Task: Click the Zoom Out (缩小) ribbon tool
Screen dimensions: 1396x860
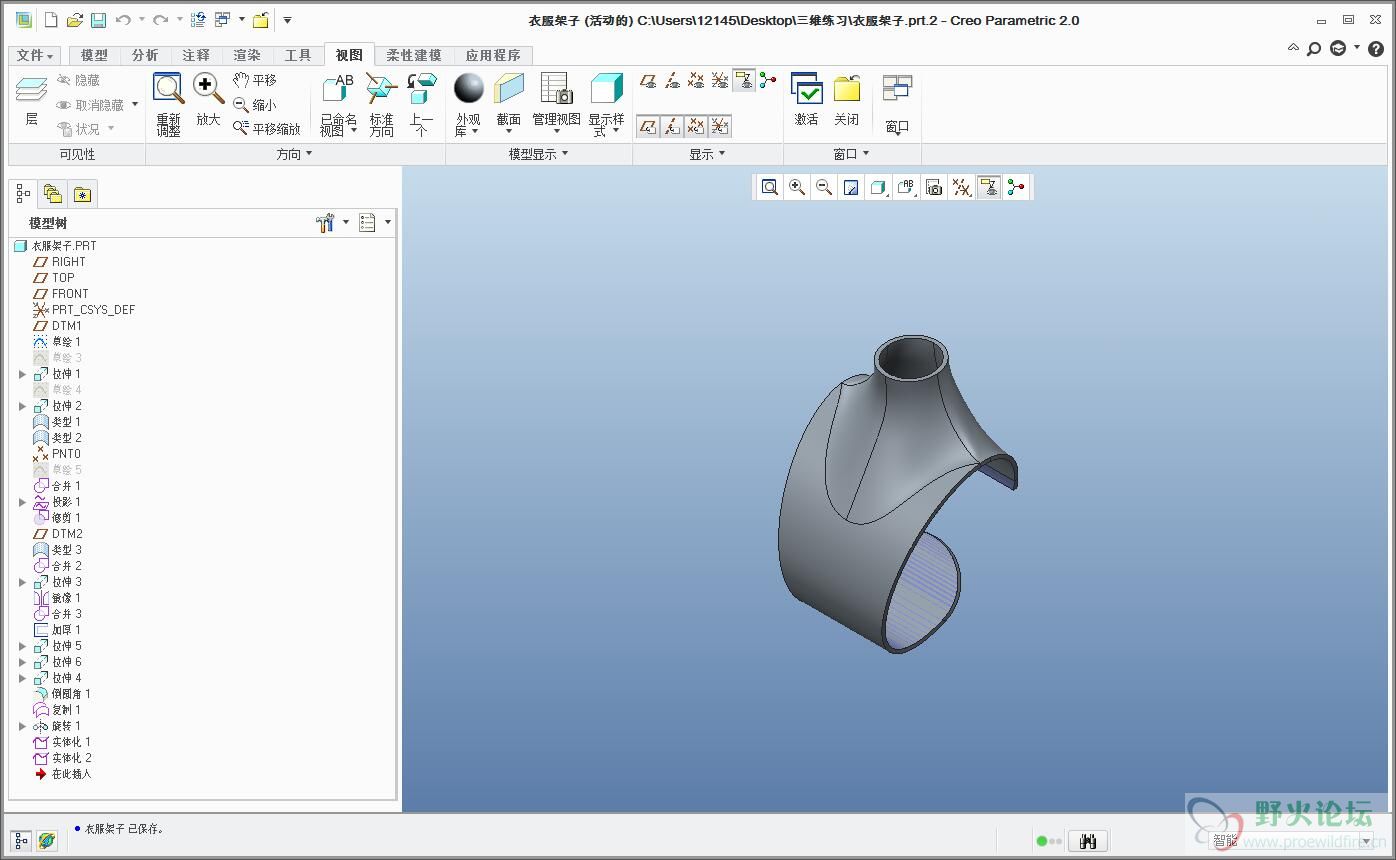Action: [254, 104]
